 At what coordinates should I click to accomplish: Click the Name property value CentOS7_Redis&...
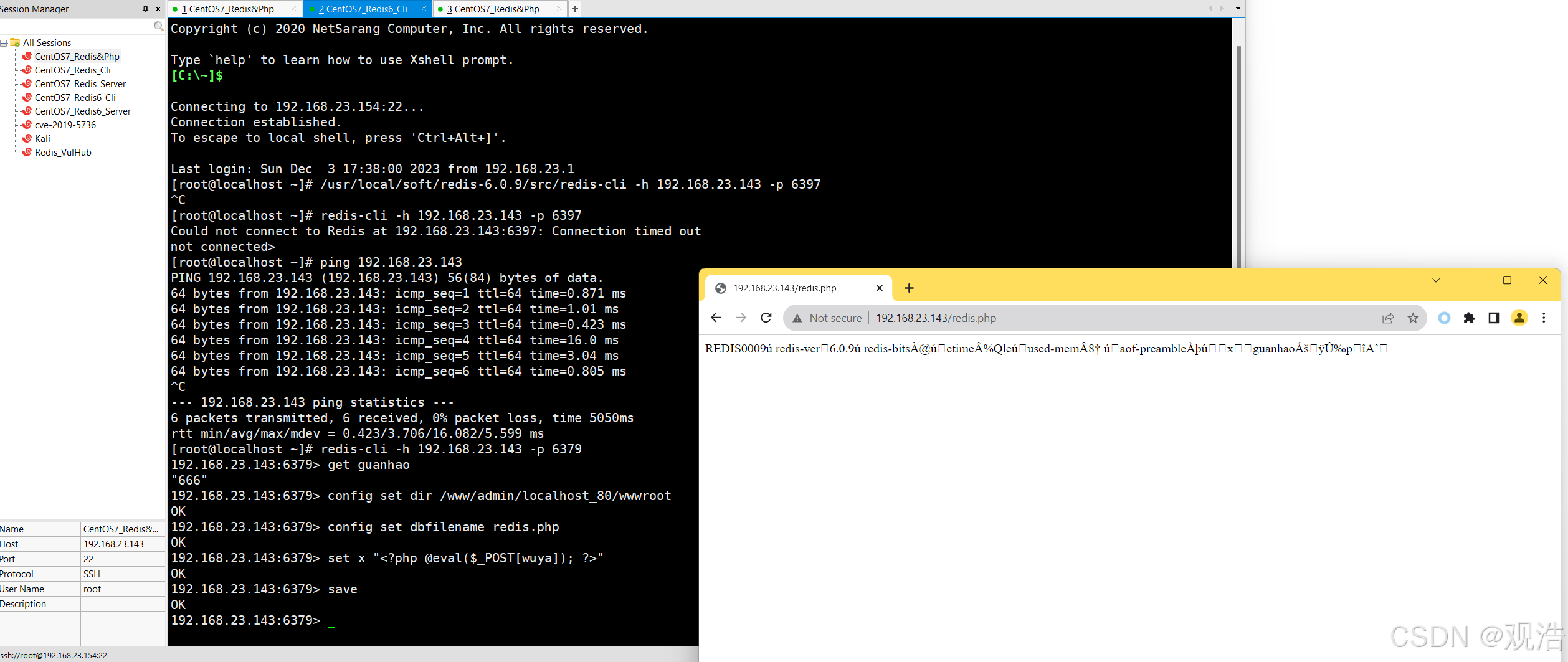point(121,529)
